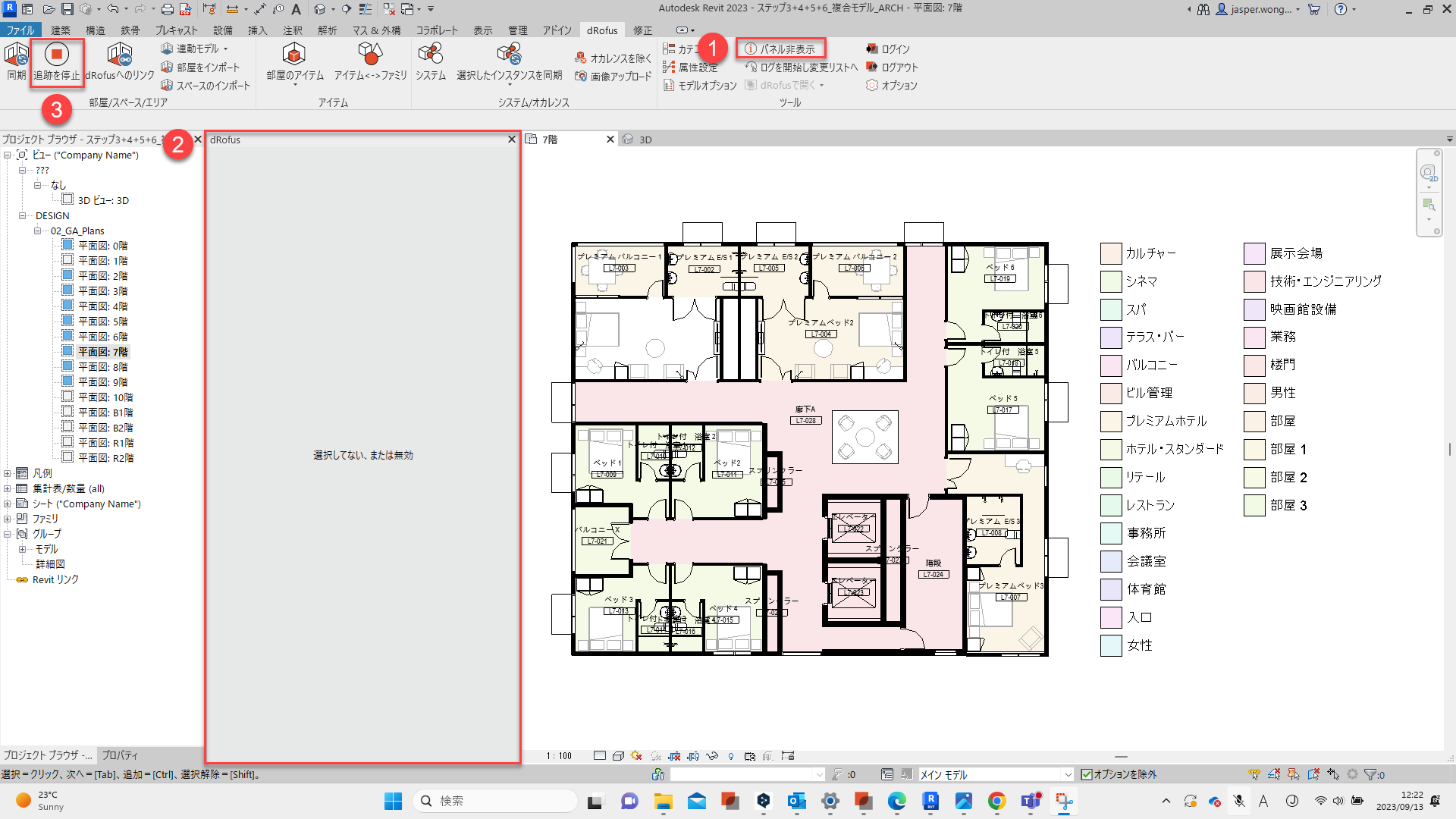
Task: Collapse the 02_GA_Plans tree node
Action: pos(37,231)
